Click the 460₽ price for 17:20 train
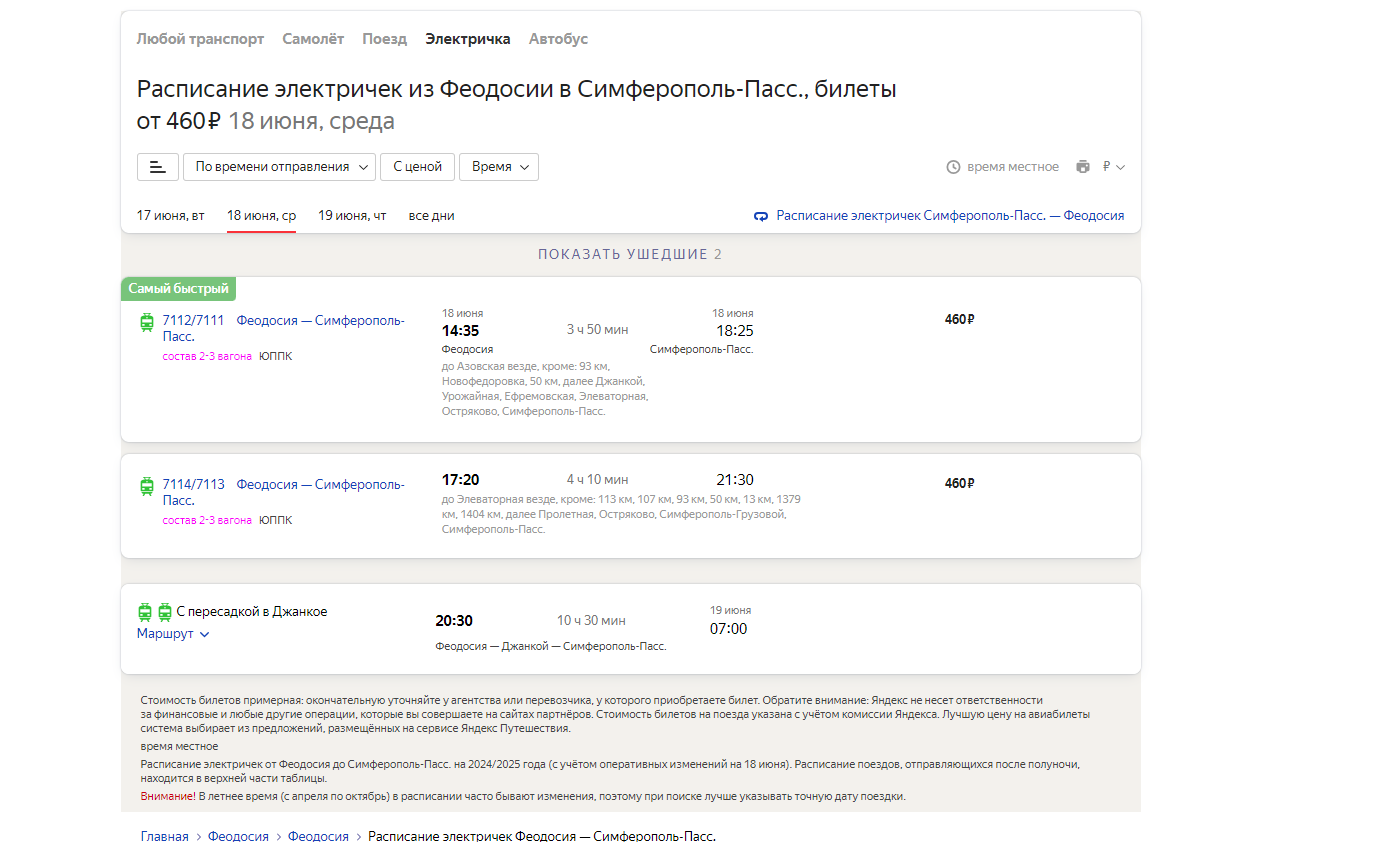 (x=959, y=484)
